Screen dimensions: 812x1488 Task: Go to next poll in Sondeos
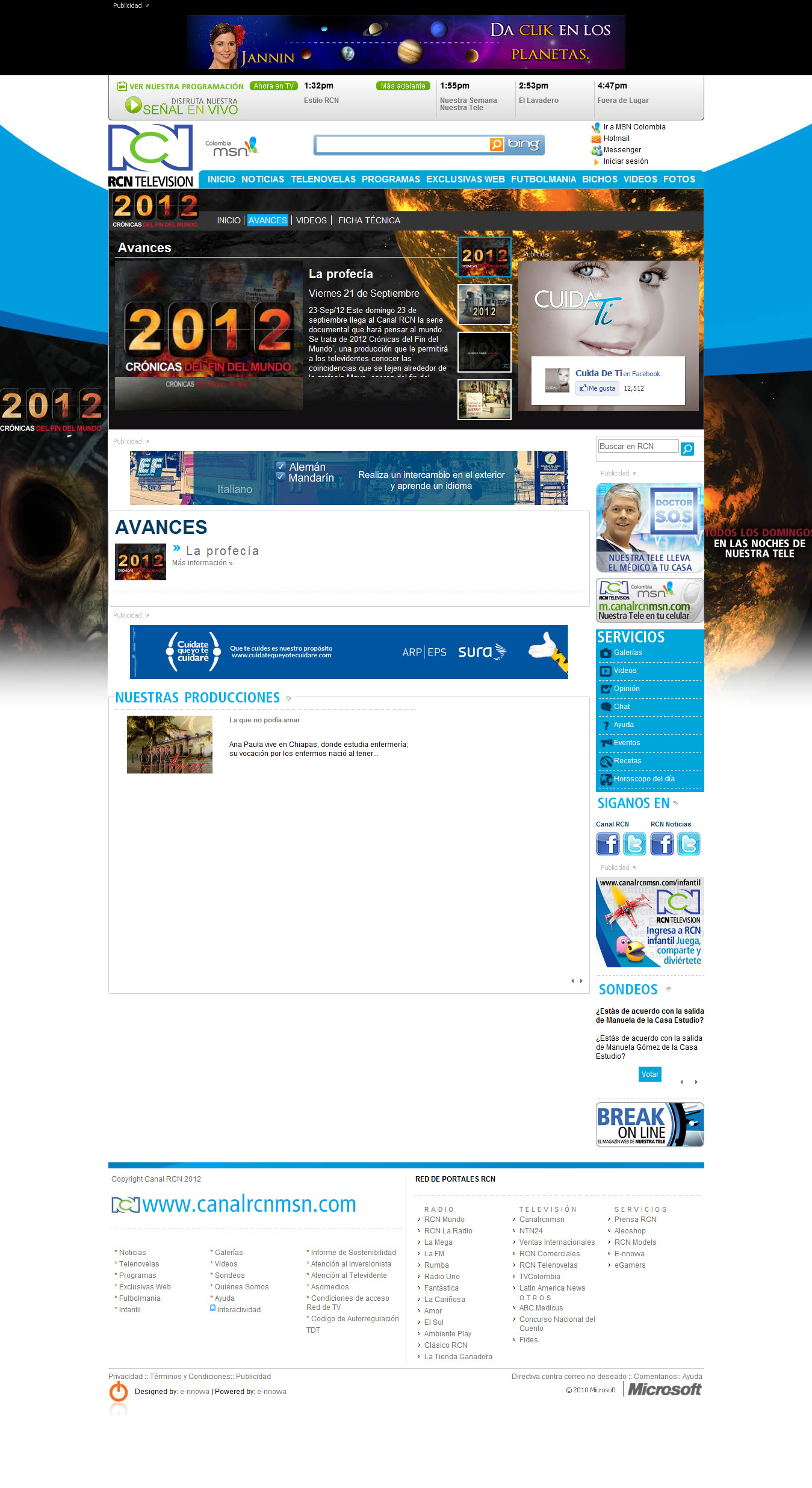tap(696, 1082)
